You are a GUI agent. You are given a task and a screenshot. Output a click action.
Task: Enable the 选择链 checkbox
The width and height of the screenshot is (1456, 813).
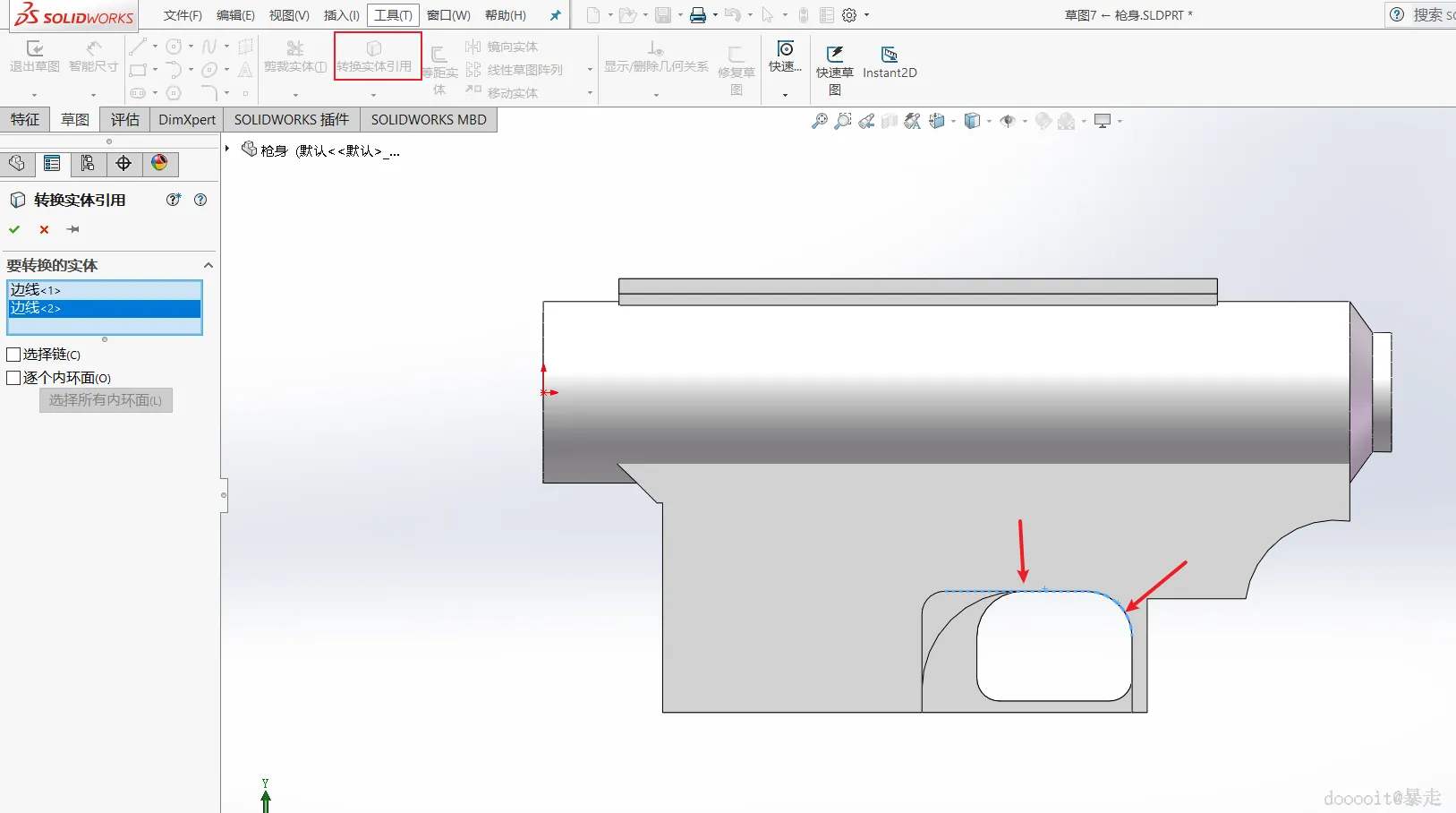point(13,355)
